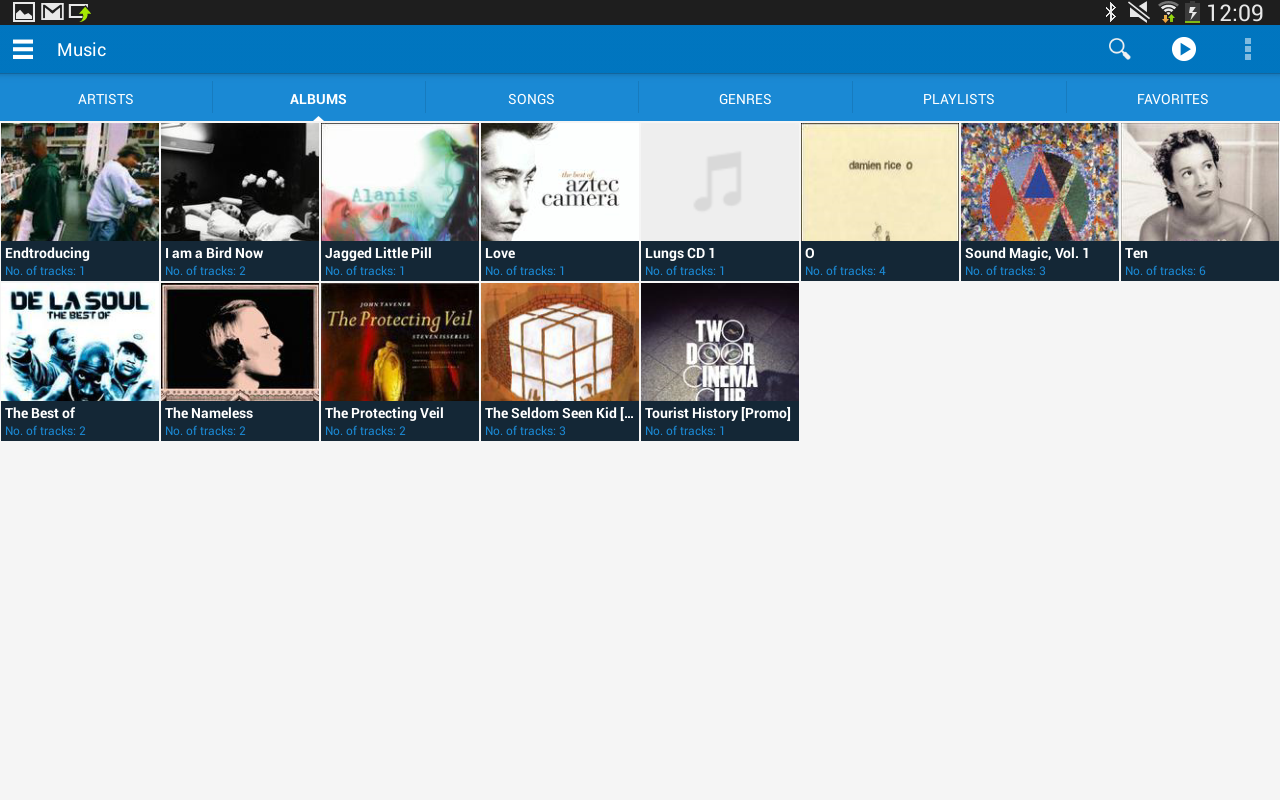The image size is (1280, 800).
Task: Click the 'Endtroducing' album title text
Action: click(47, 253)
